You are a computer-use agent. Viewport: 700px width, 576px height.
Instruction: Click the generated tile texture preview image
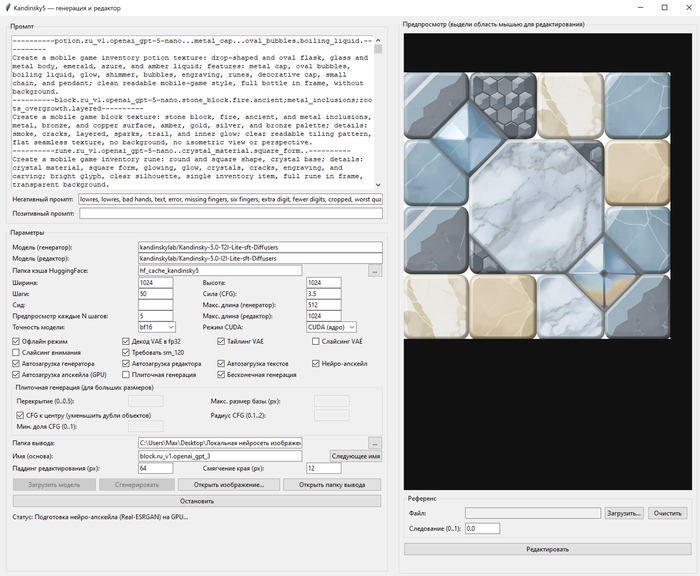(x=538, y=203)
